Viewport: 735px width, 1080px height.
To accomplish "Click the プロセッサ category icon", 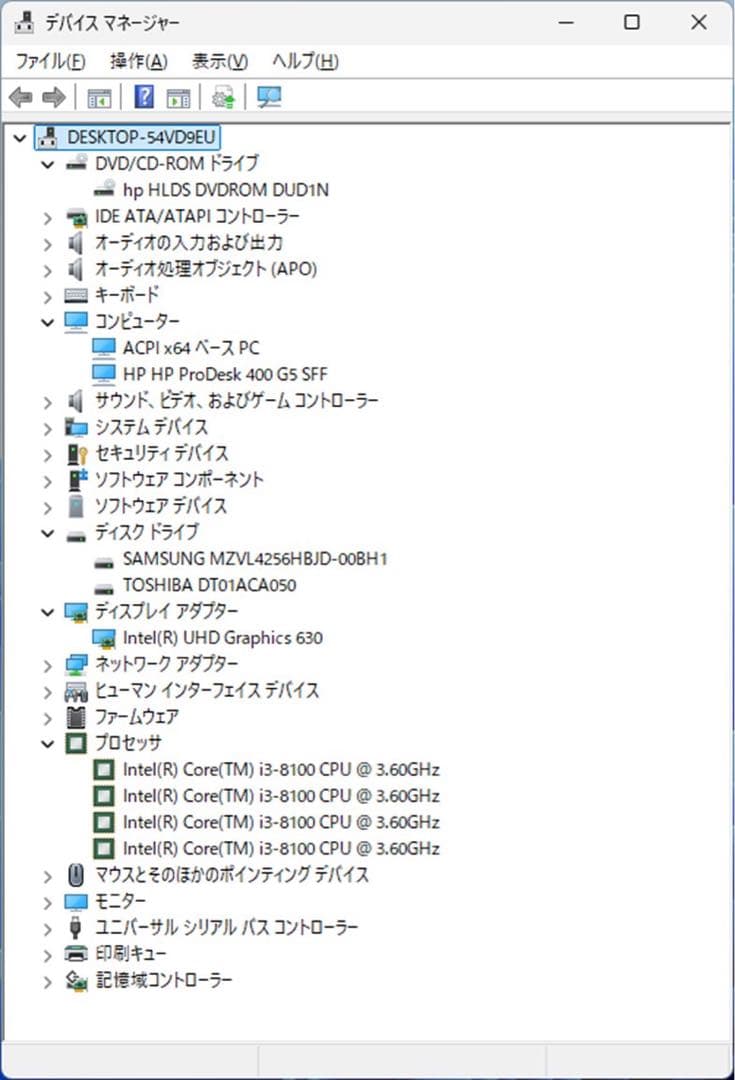I will [x=76, y=743].
